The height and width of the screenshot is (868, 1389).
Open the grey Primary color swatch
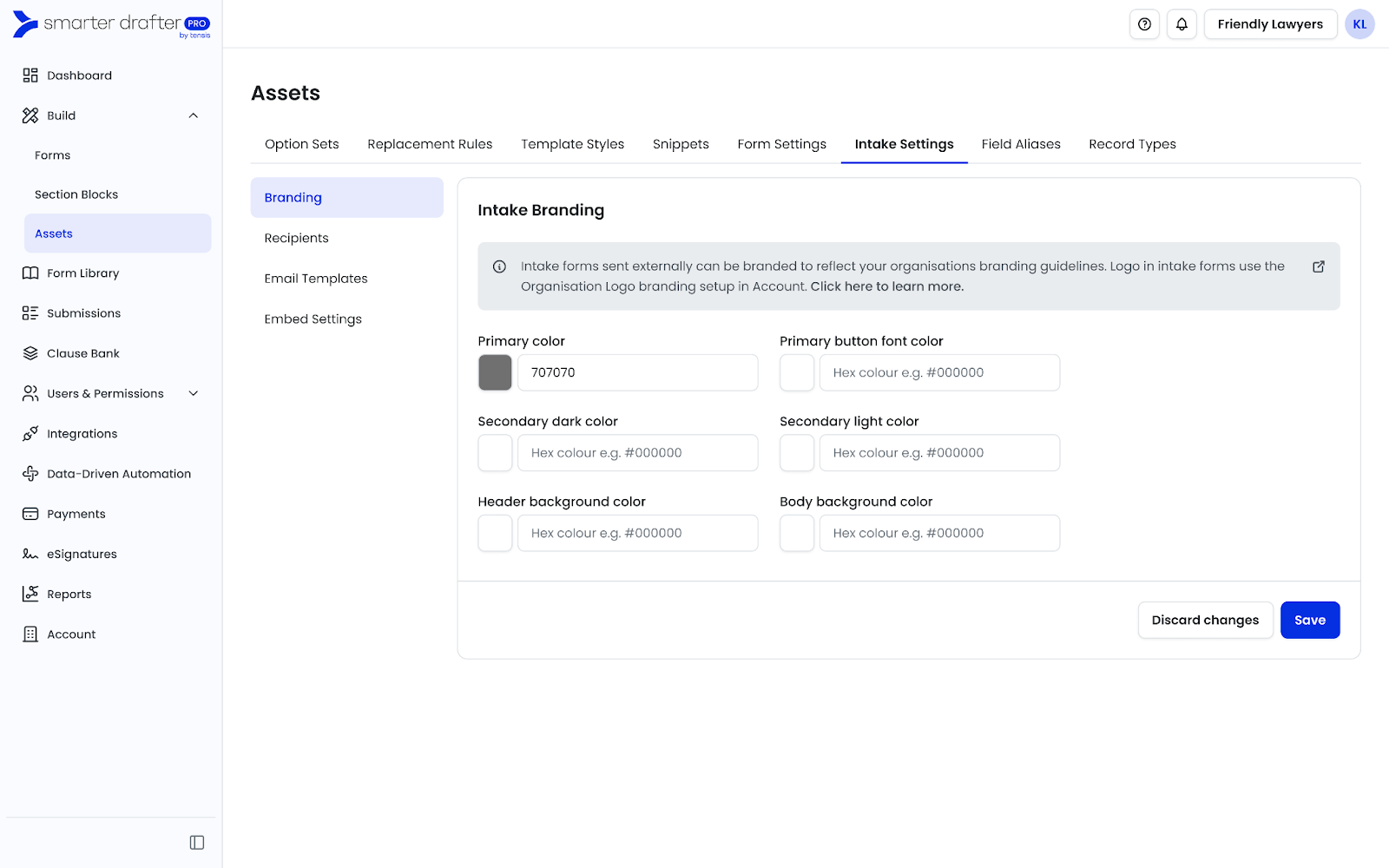point(495,372)
